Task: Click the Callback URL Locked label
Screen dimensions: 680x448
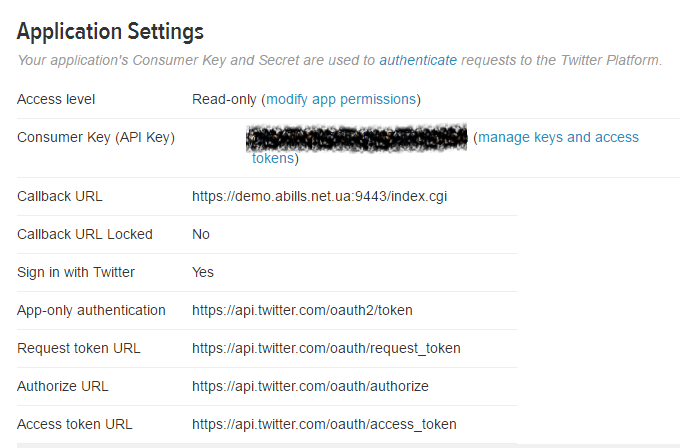Action: tap(85, 235)
